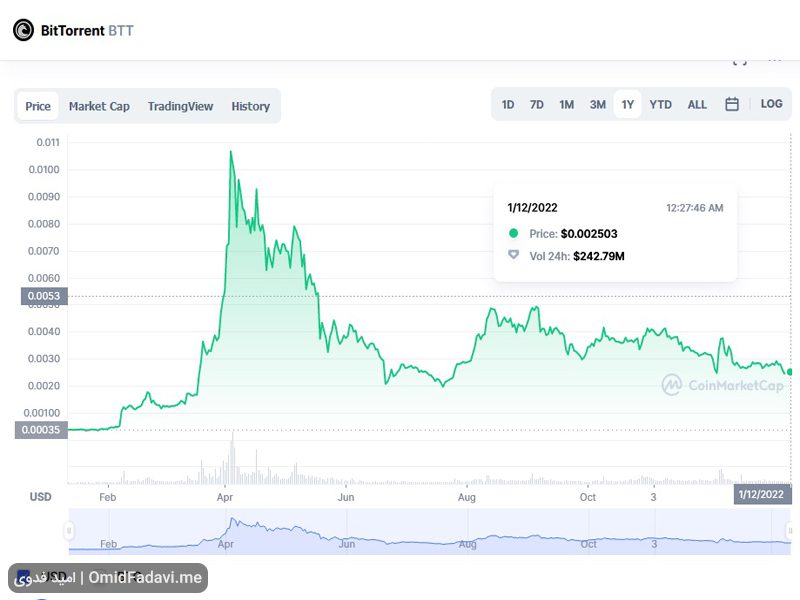Click the BitTorrent BTT heading text
The image size is (800, 600).
point(87,31)
